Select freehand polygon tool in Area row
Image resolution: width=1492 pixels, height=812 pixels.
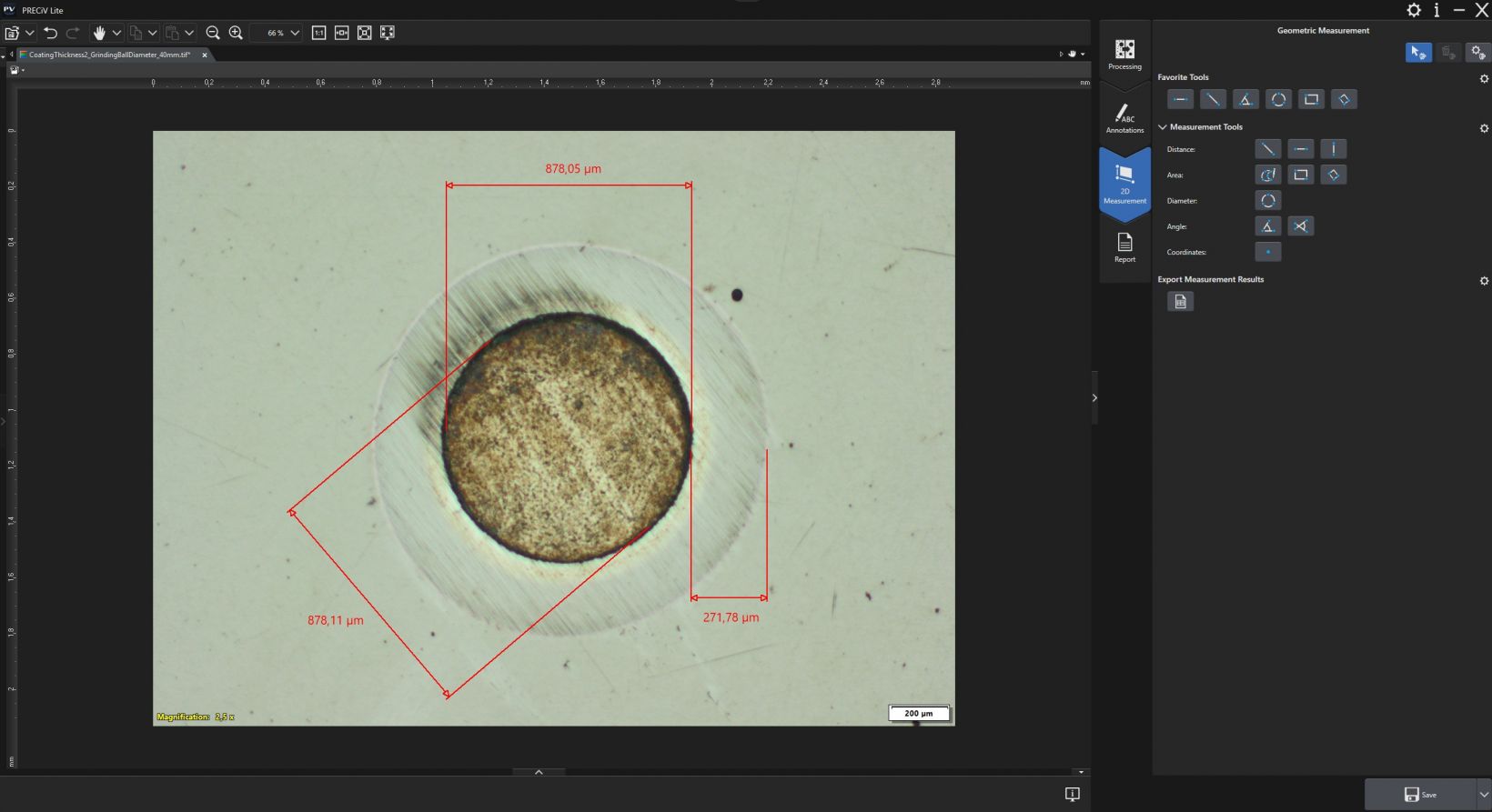[x=1268, y=175]
